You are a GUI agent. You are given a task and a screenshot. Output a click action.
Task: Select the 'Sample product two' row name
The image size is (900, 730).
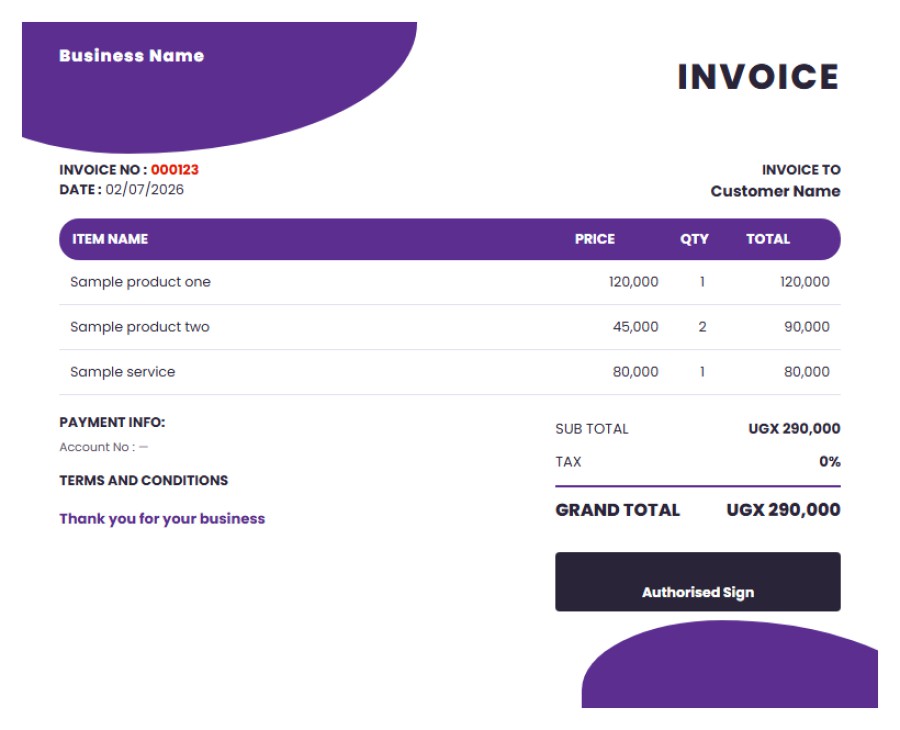pos(139,327)
